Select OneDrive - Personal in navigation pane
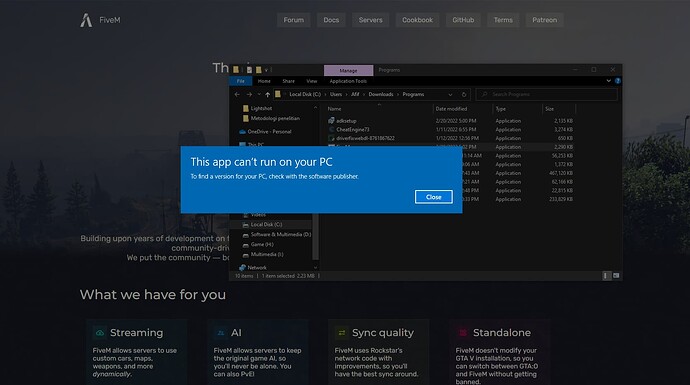 coord(269,132)
